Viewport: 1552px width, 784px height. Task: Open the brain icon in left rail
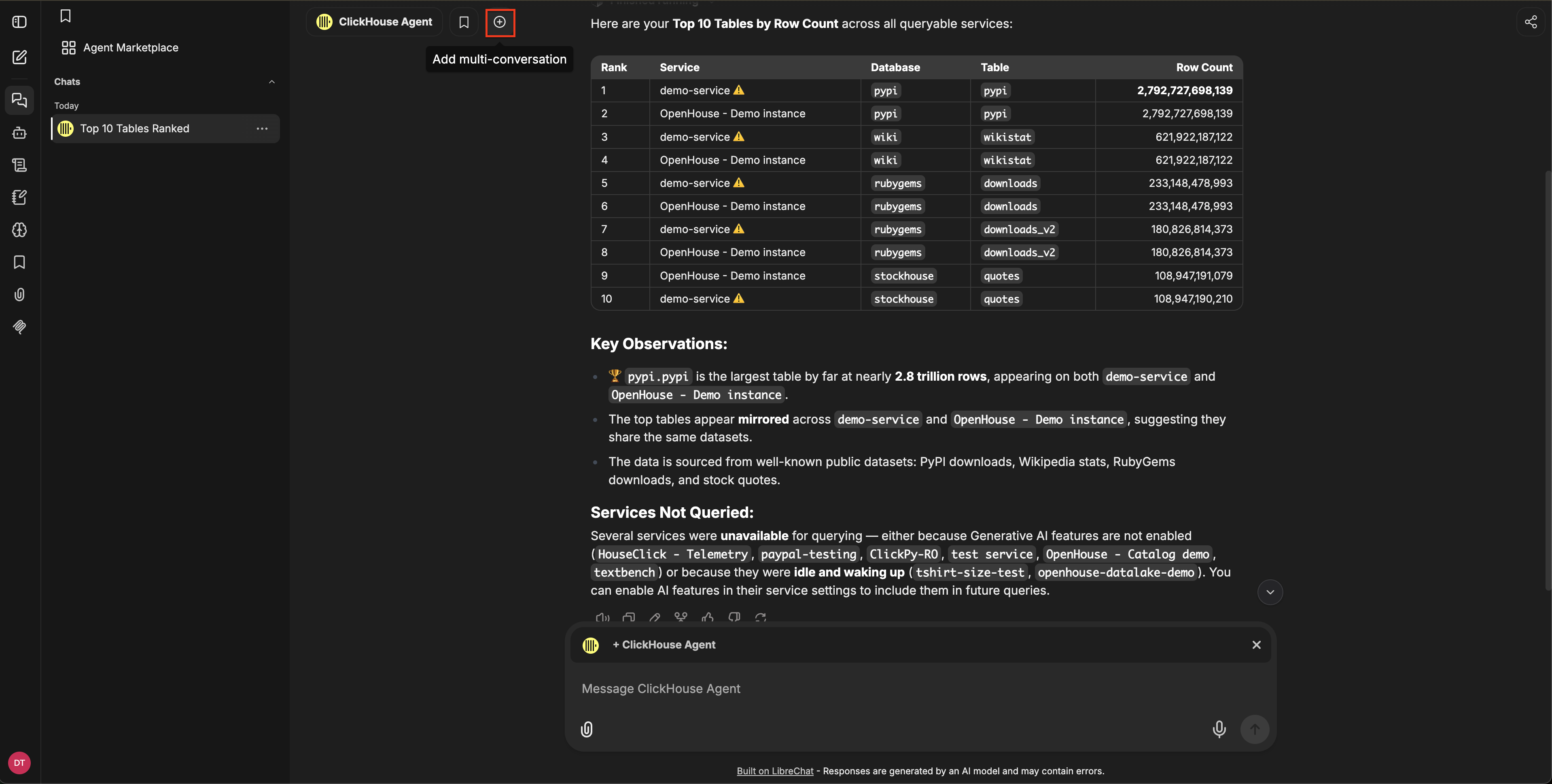click(19, 230)
